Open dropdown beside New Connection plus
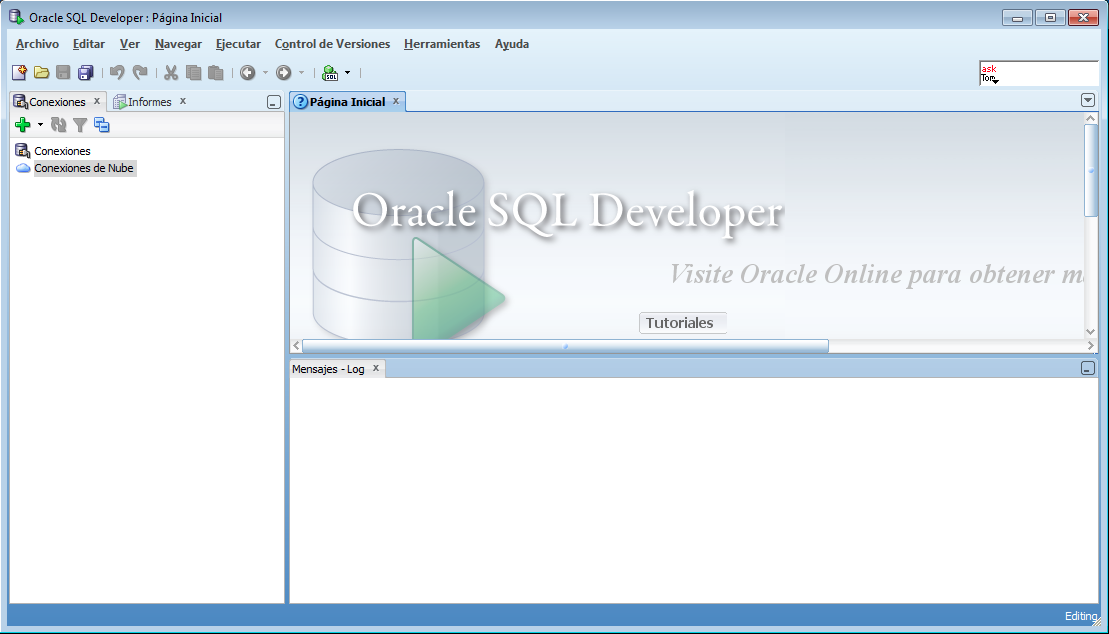The width and height of the screenshot is (1109, 634). pyautogui.click(x=40, y=125)
